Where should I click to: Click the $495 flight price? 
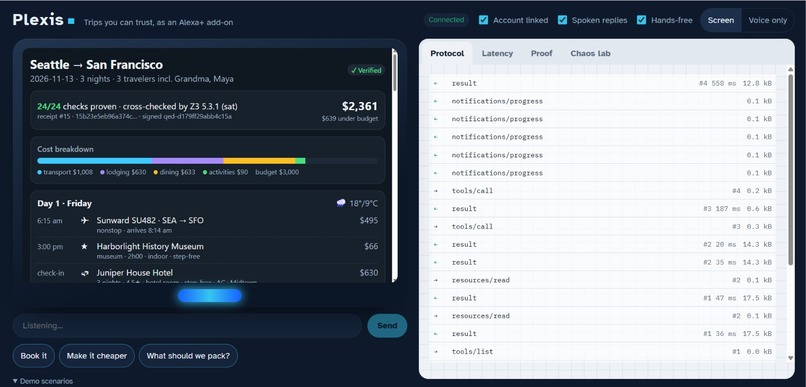click(369, 220)
